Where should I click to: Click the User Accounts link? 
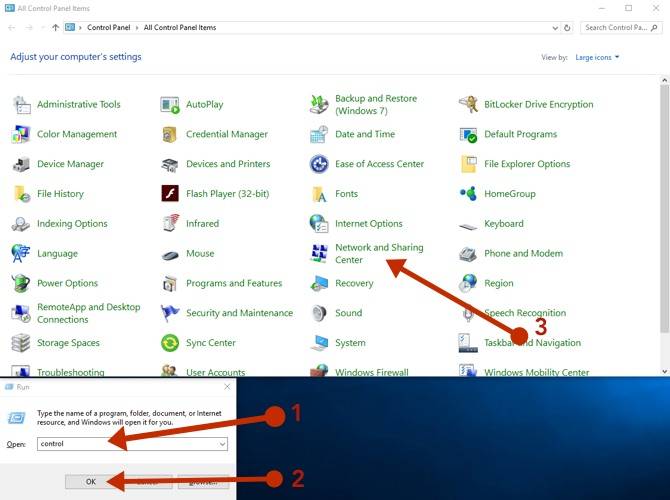point(215,372)
